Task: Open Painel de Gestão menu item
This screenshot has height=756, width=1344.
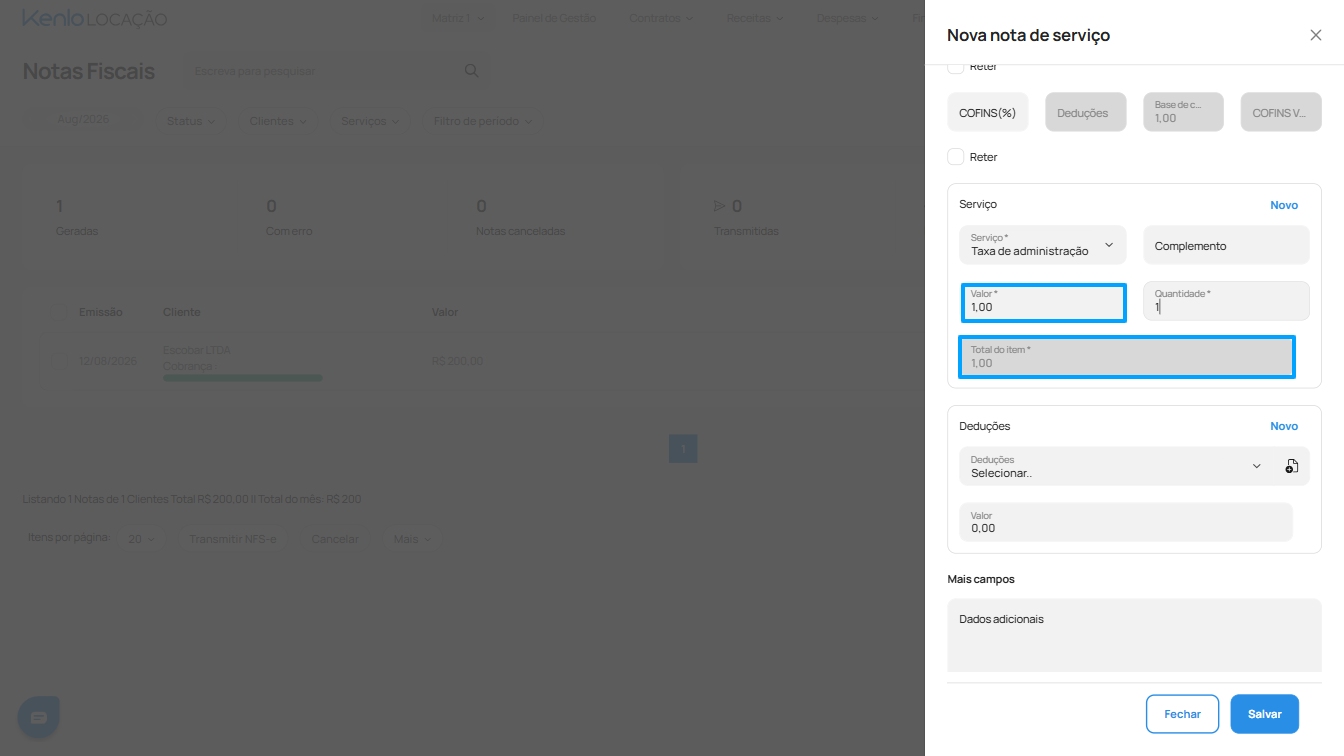Action: [554, 18]
